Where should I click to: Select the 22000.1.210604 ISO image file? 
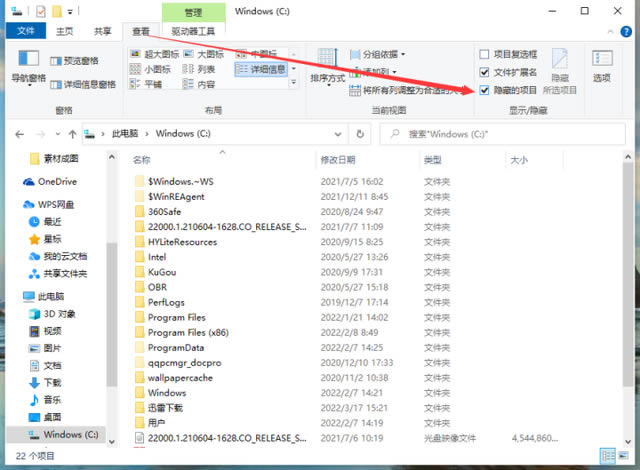click(221, 438)
